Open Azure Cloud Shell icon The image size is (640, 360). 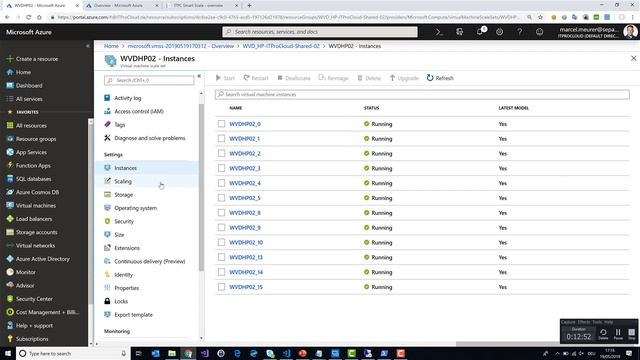[x=439, y=32]
